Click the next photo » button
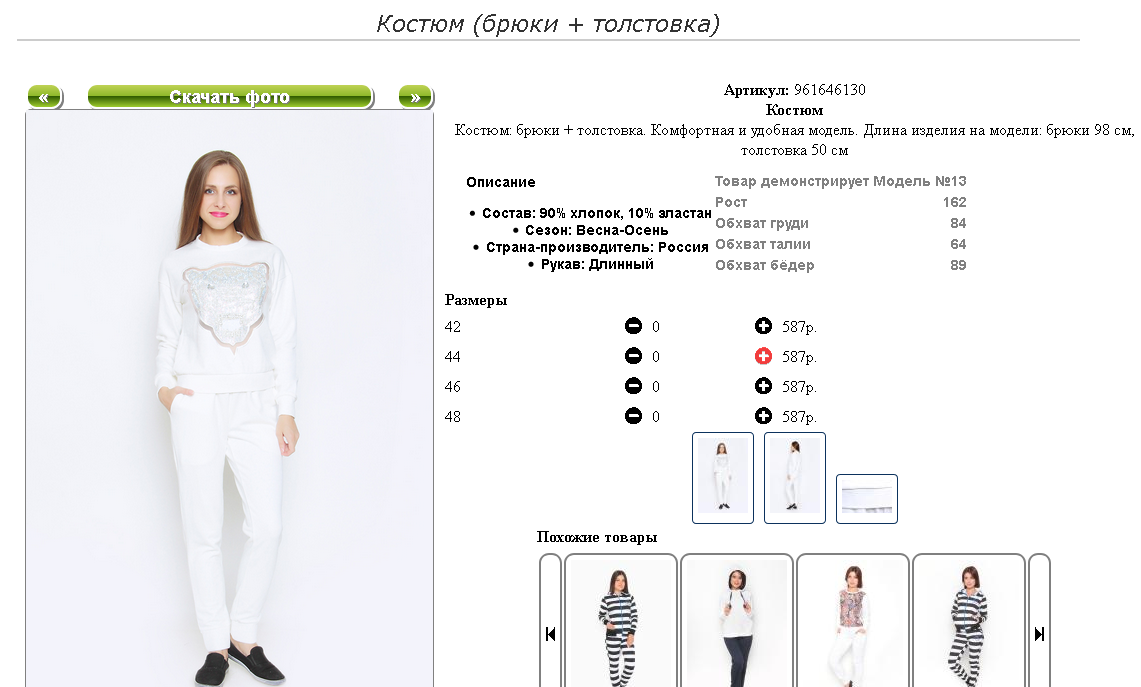 [x=416, y=97]
